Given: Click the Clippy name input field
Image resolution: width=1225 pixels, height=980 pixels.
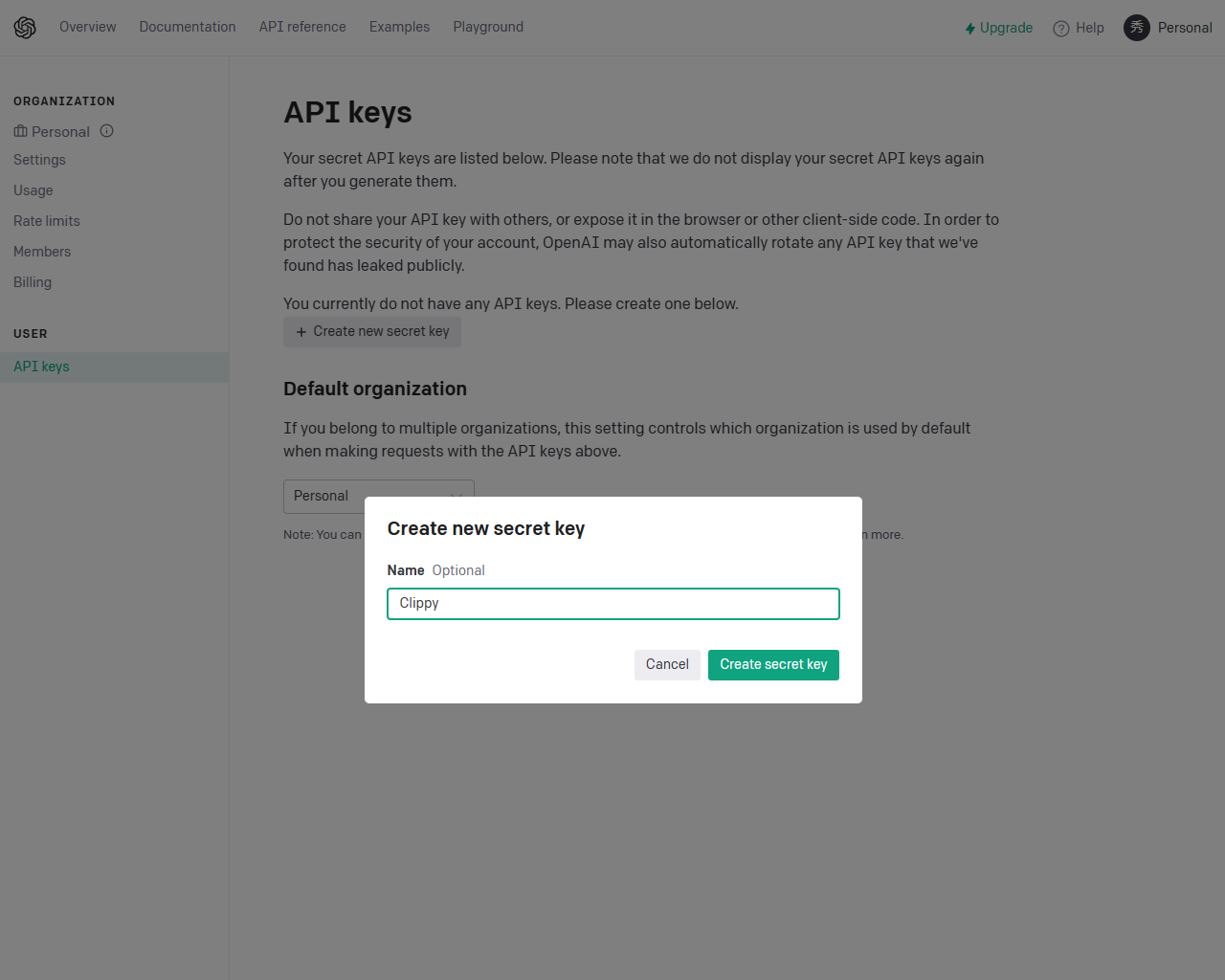Looking at the screenshot, I should coord(612,603).
